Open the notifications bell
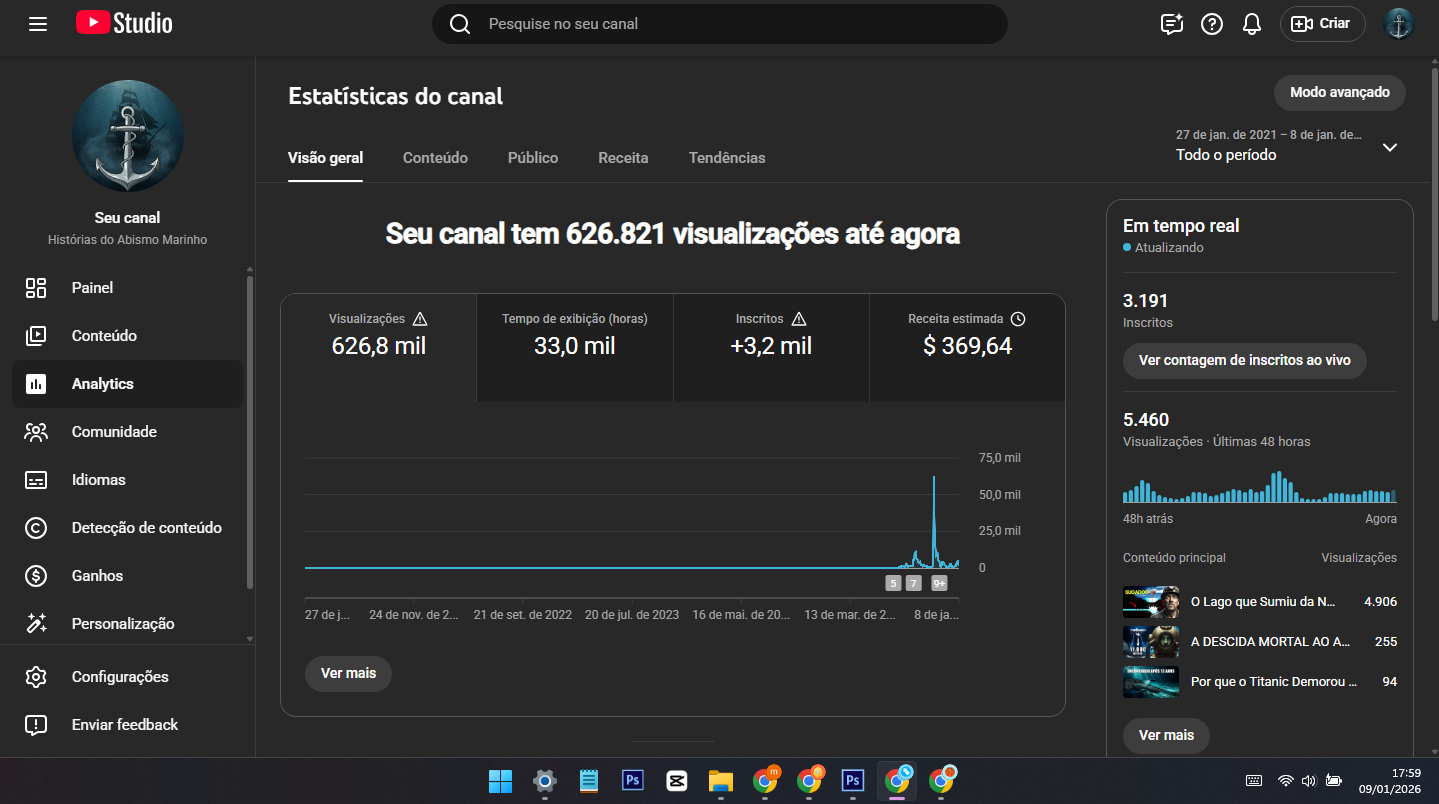The width and height of the screenshot is (1439, 804). 1251,24
